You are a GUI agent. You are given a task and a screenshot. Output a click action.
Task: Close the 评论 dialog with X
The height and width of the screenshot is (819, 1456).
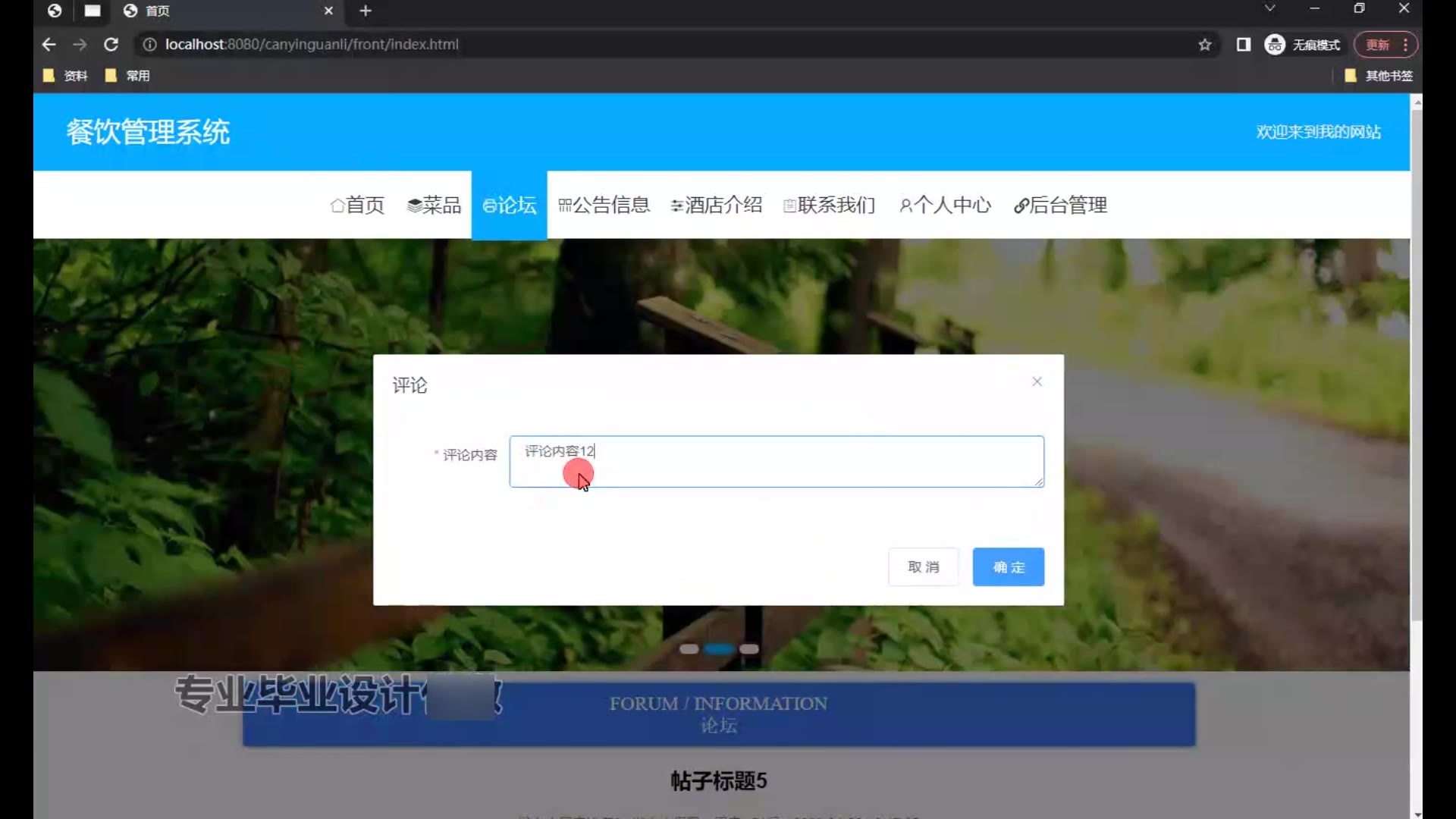click(1037, 381)
